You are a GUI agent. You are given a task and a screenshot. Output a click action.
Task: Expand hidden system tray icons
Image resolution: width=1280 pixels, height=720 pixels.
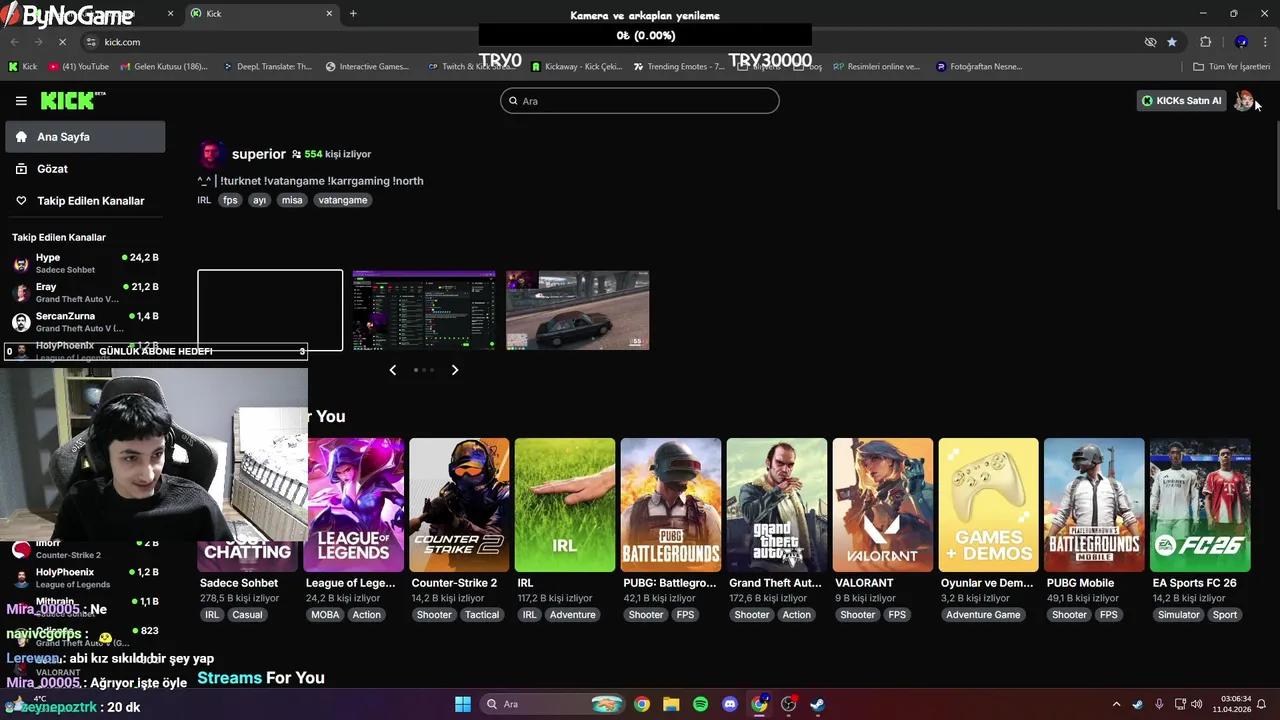(x=1116, y=704)
